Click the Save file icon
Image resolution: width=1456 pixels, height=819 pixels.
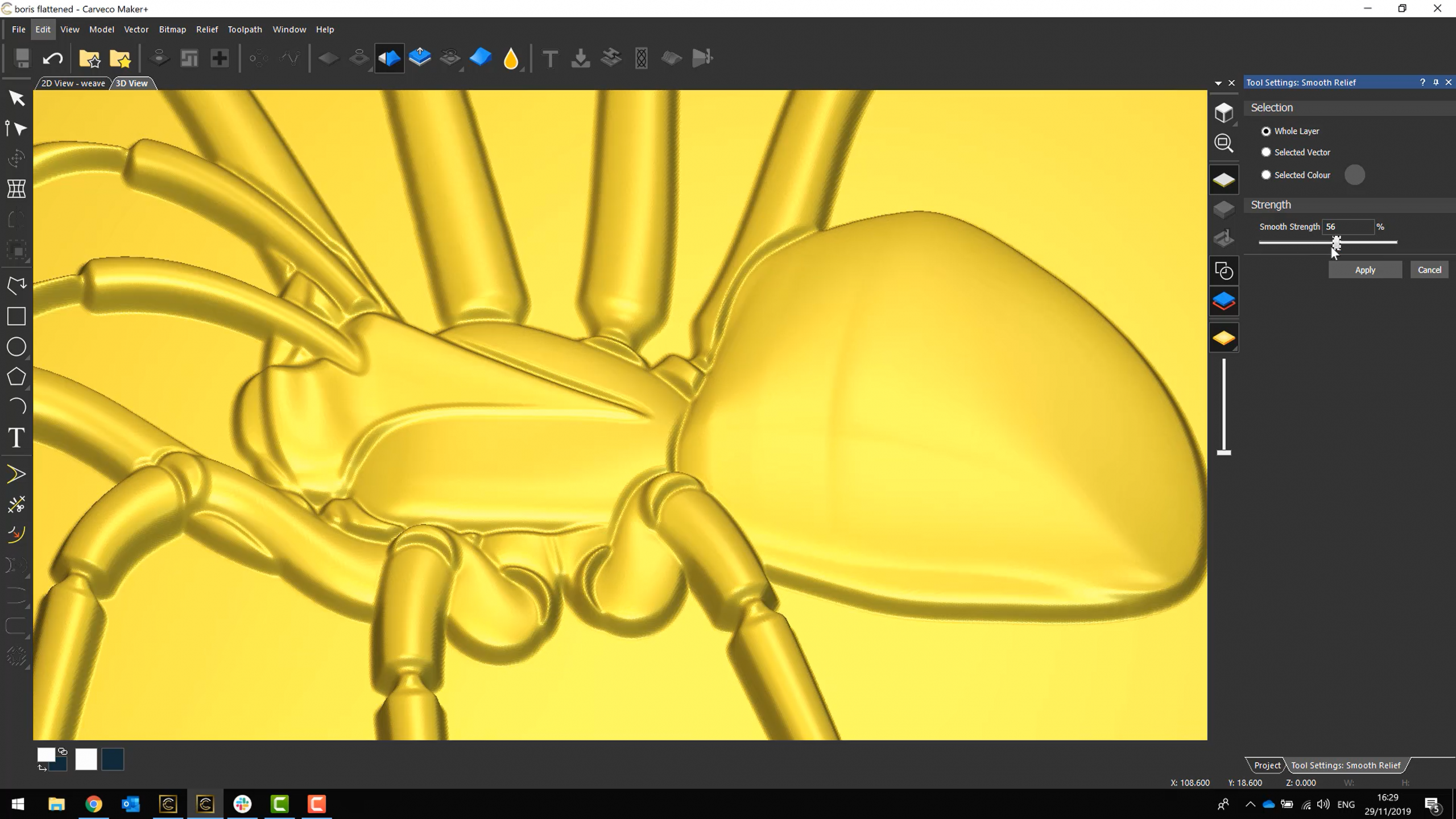click(21, 57)
